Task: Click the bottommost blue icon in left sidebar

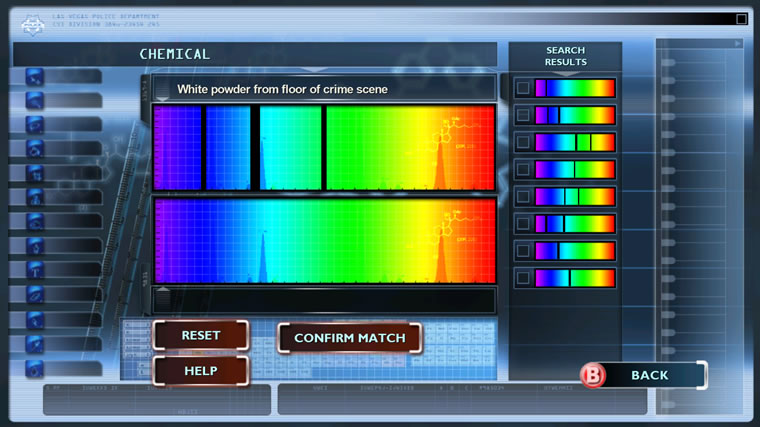Action: [35, 369]
